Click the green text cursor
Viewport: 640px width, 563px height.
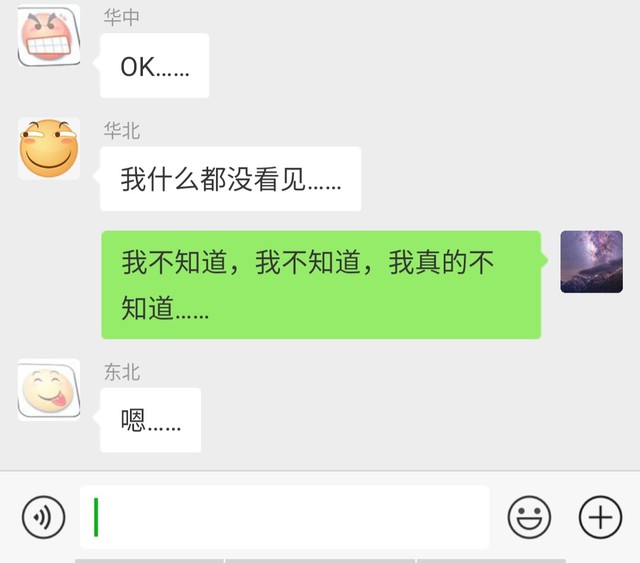point(96,517)
